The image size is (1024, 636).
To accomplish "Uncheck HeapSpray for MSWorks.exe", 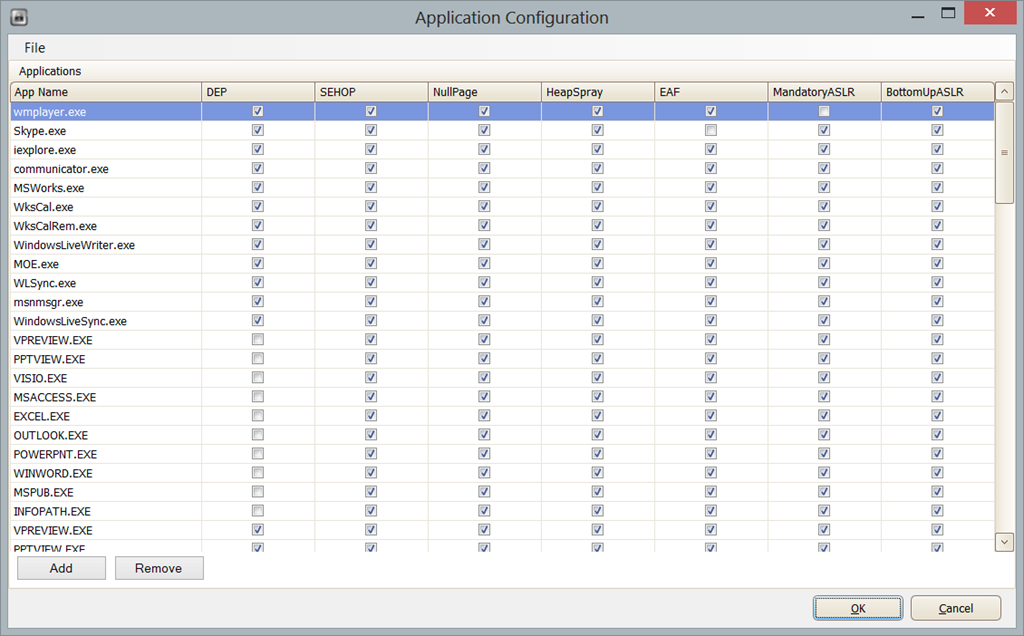I will click(x=598, y=187).
